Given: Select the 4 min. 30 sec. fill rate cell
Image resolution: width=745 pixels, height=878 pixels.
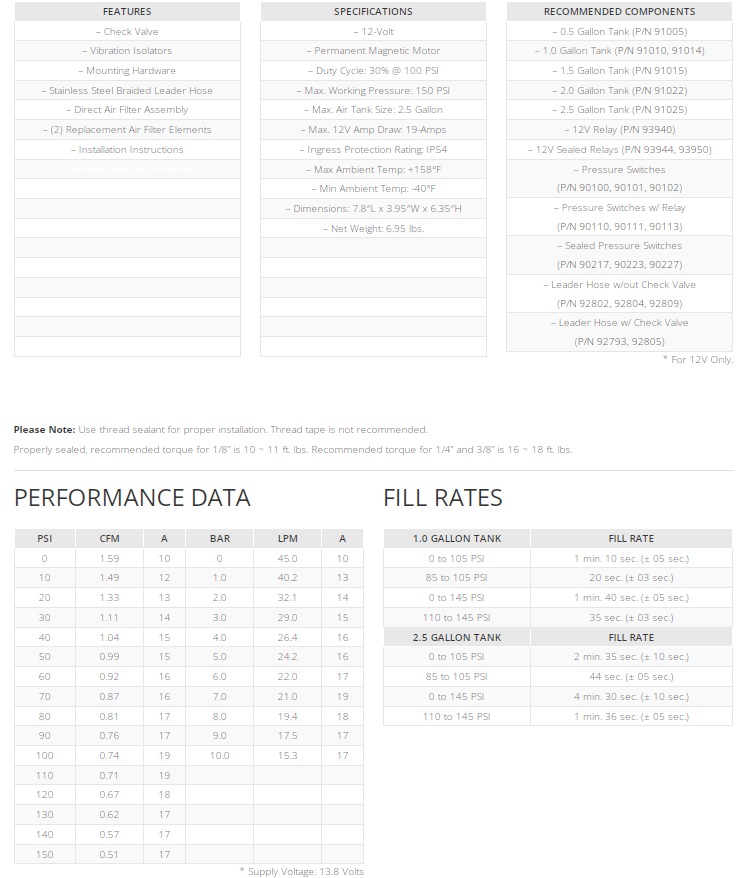Looking at the screenshot, I should pos(631,697).
